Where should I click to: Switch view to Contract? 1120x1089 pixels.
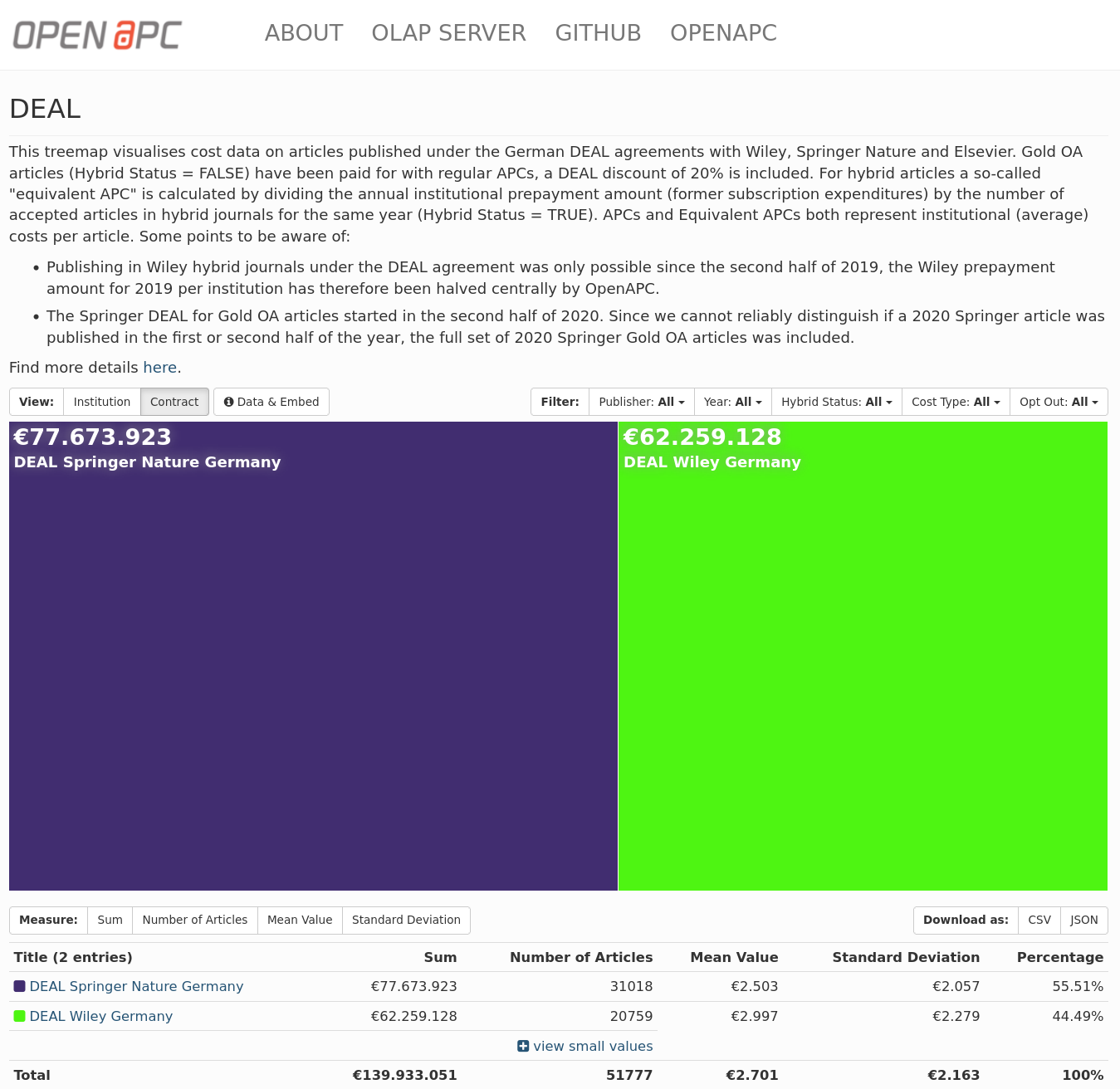click(x=174, y=402)
